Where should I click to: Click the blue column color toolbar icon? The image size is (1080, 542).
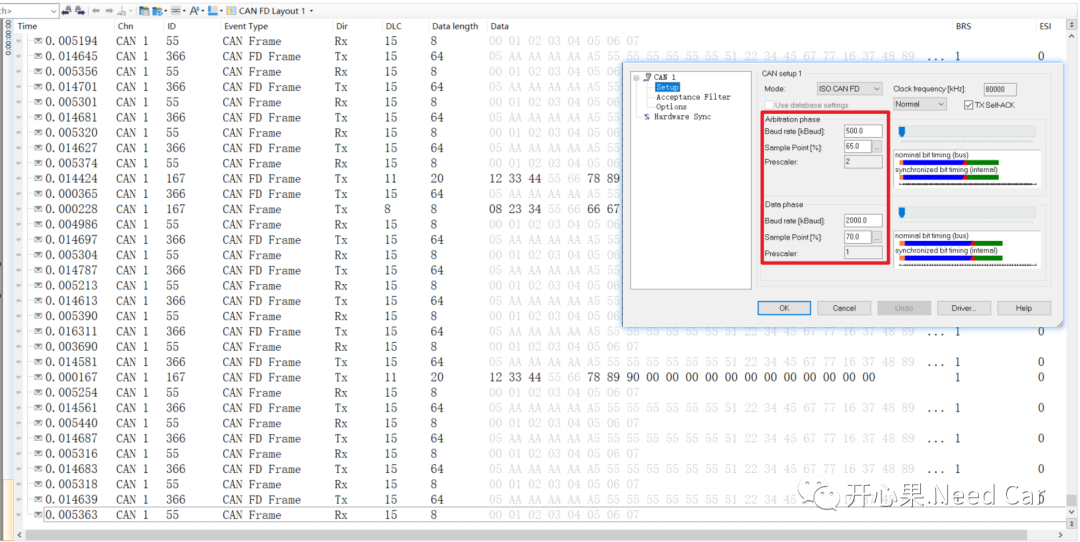click(x=213, y=10)
